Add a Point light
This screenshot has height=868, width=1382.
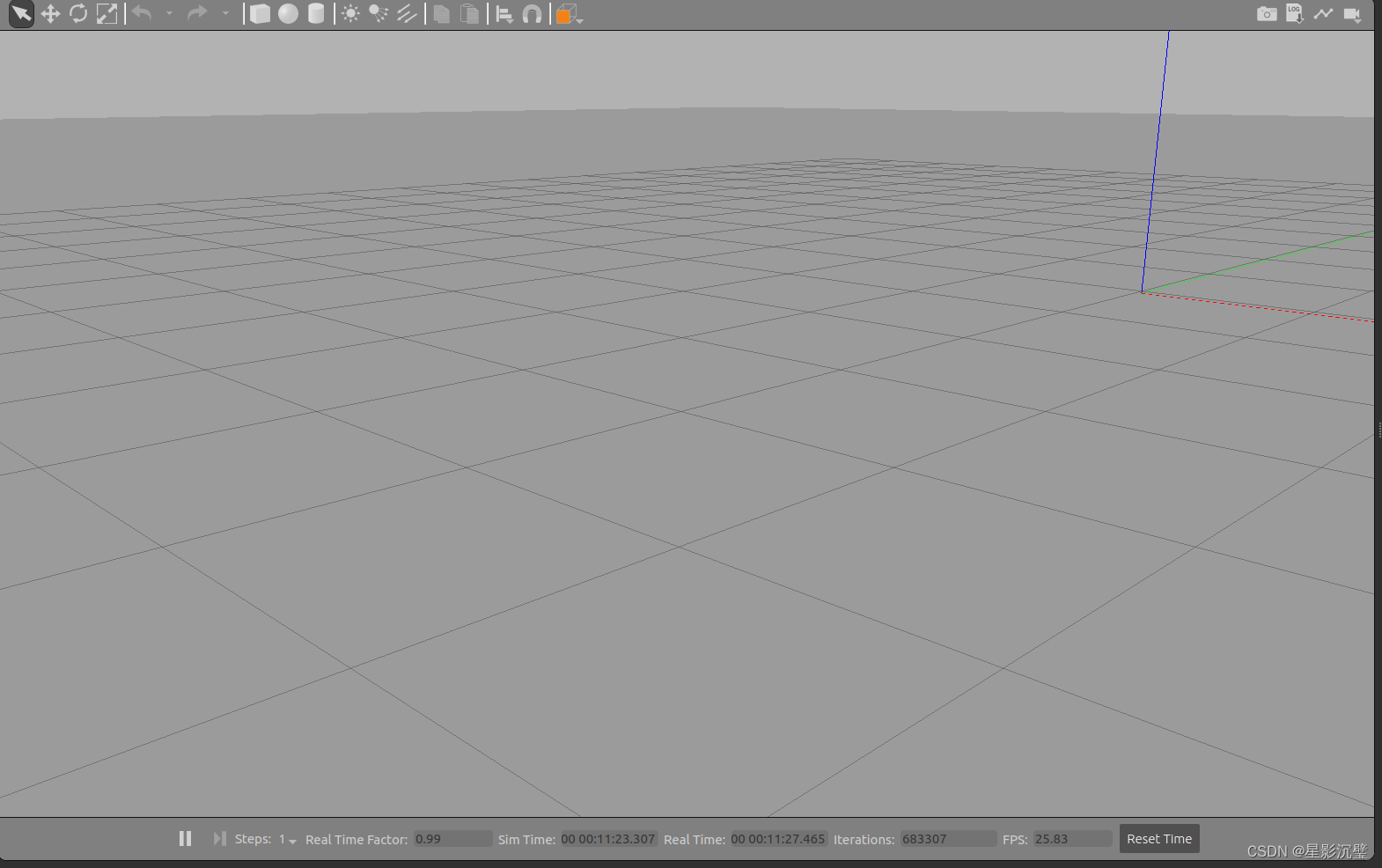pyautogui.click(x=350, y=14)
